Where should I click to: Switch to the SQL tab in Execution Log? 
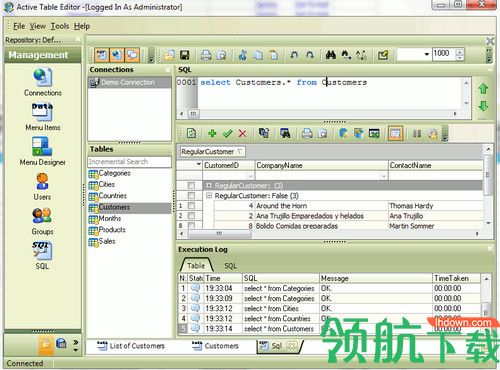pyautogui.click(x=230, y=266)
